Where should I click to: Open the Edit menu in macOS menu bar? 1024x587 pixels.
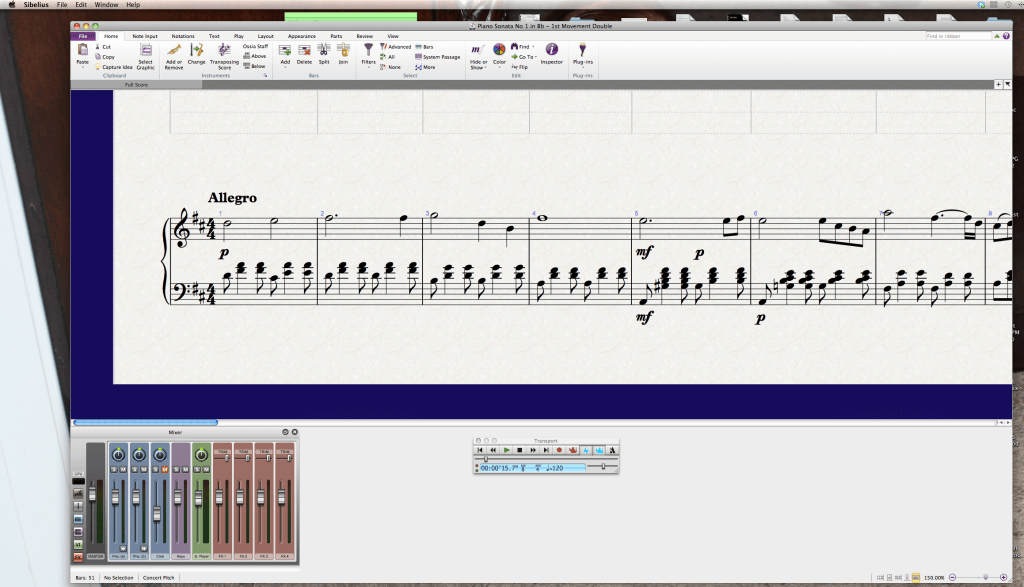coord(81,5)
